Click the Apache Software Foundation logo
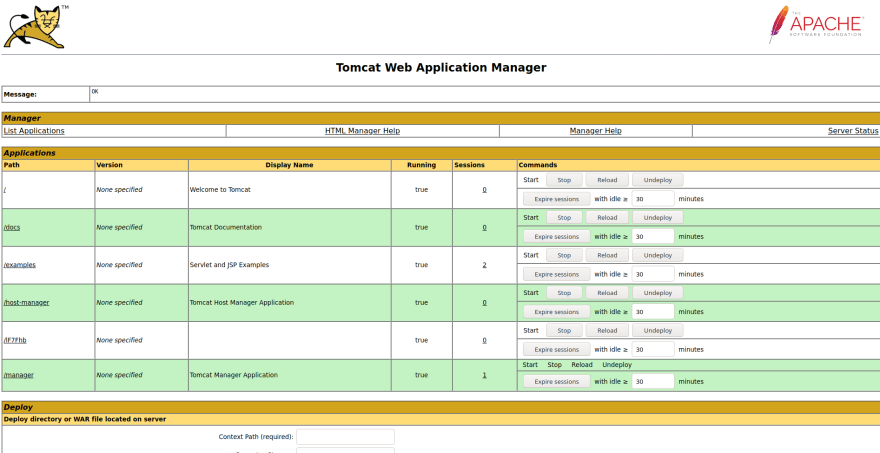This screenshot has height=453, width=880. tap(816, 25)
